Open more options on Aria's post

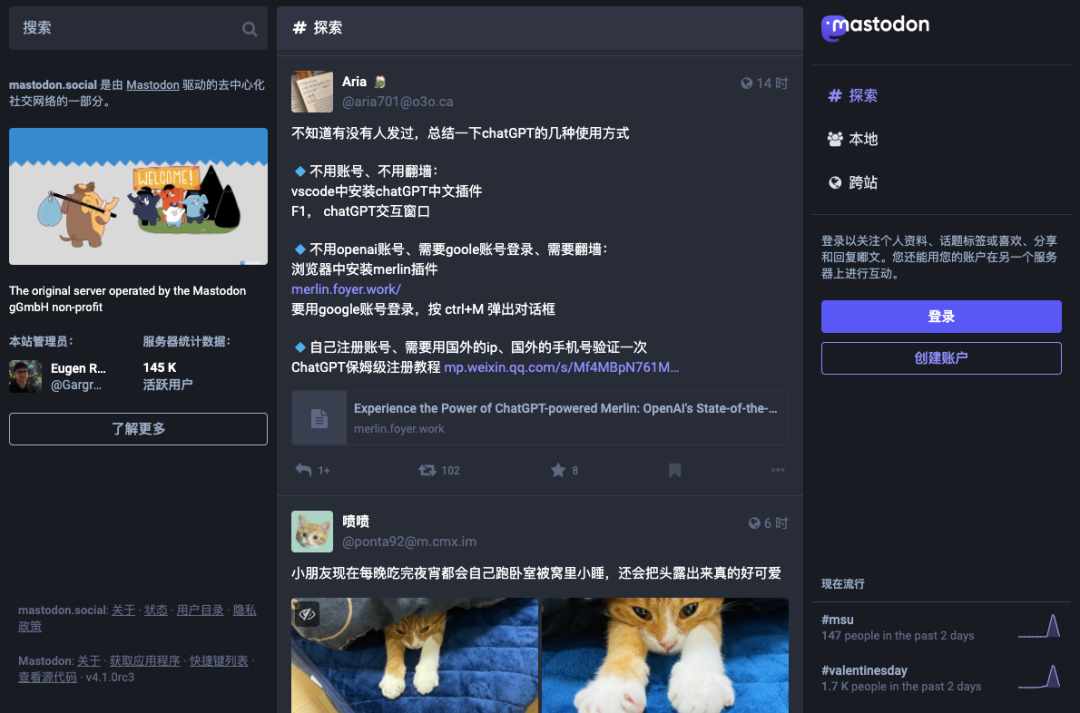pyautogui.click(x=778, y=470)
